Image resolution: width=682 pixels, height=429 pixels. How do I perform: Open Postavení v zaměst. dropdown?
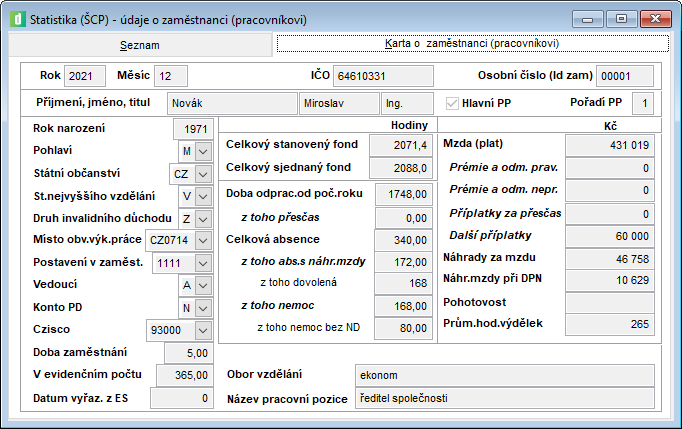(203, 263)
